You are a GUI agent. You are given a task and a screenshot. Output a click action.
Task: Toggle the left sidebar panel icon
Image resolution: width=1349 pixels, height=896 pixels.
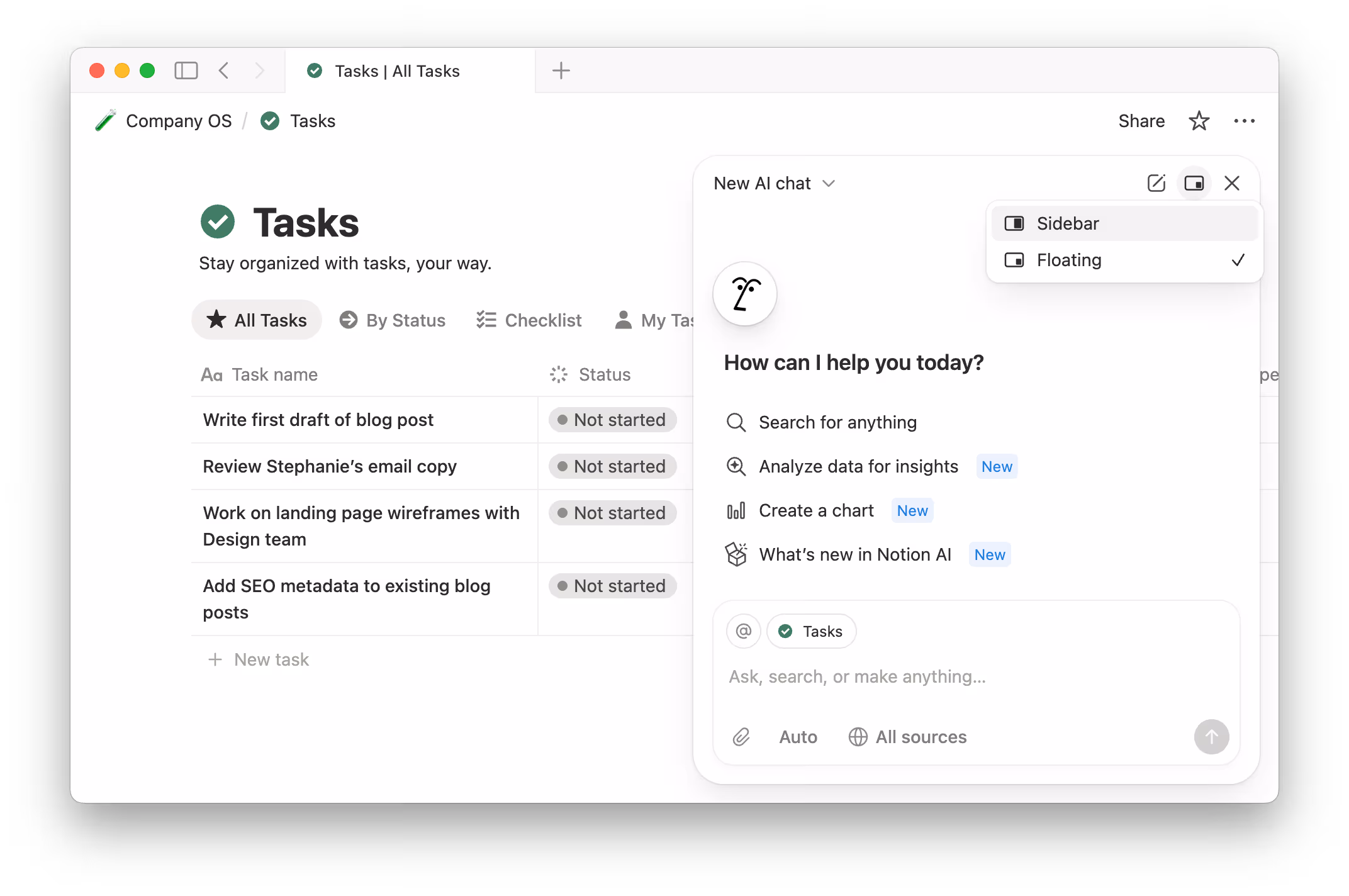186,70
